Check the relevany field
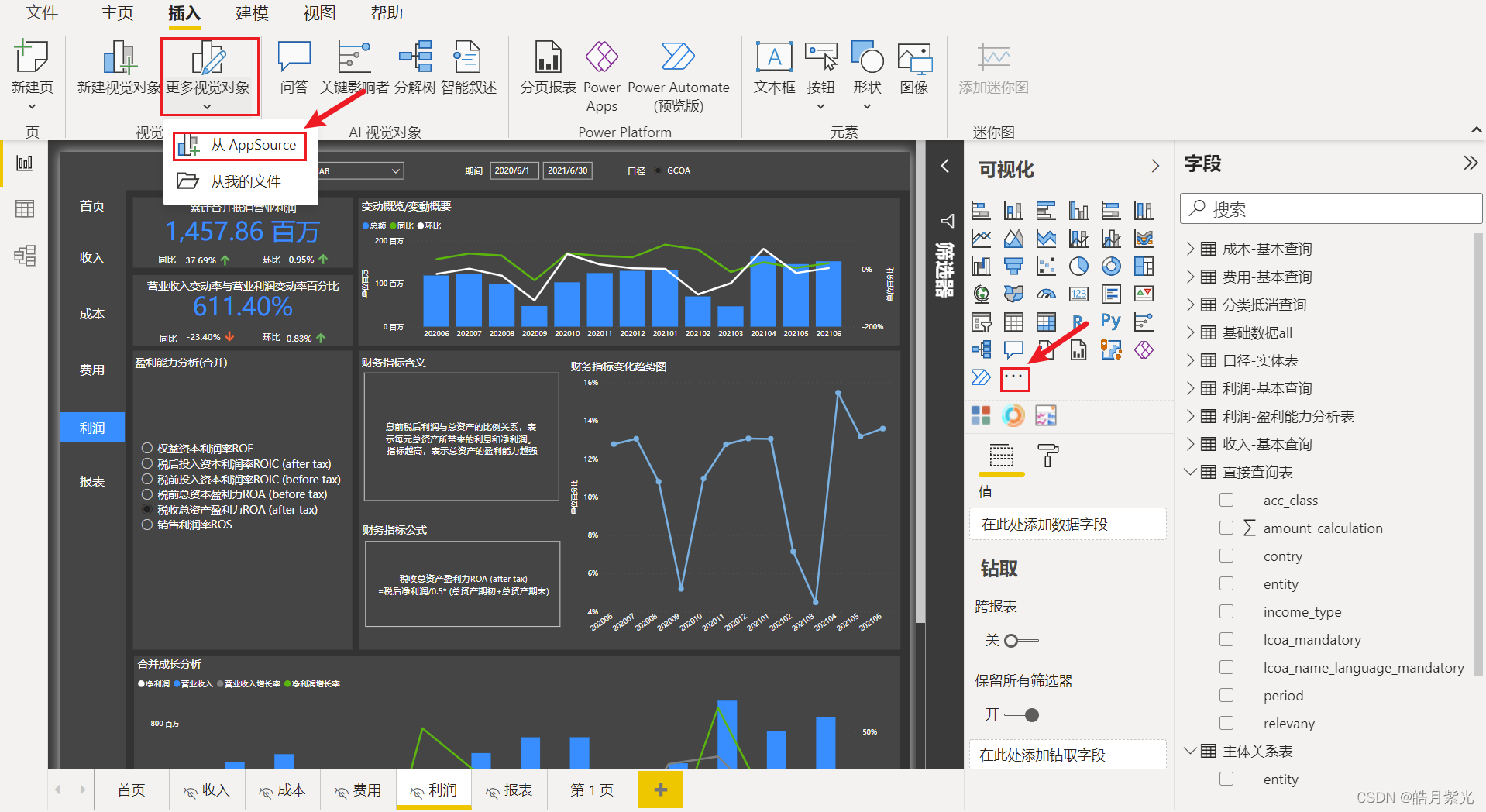Viewport: 1486px width, 812px height. pos(1226,724)
